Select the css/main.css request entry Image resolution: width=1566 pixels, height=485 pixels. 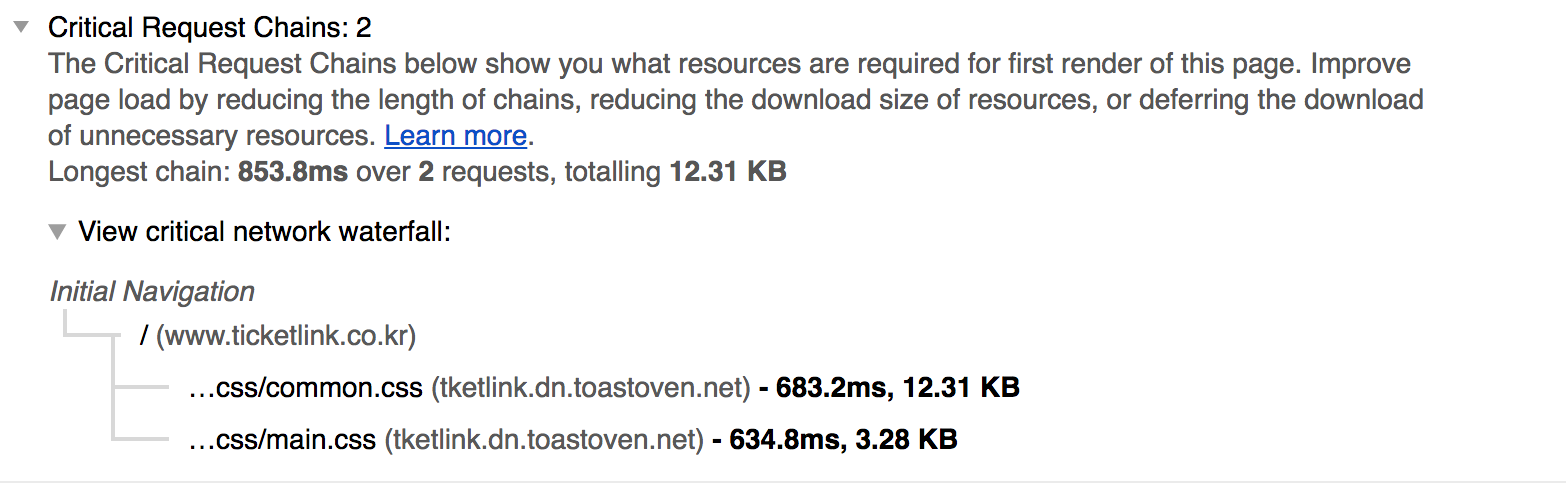283,439
